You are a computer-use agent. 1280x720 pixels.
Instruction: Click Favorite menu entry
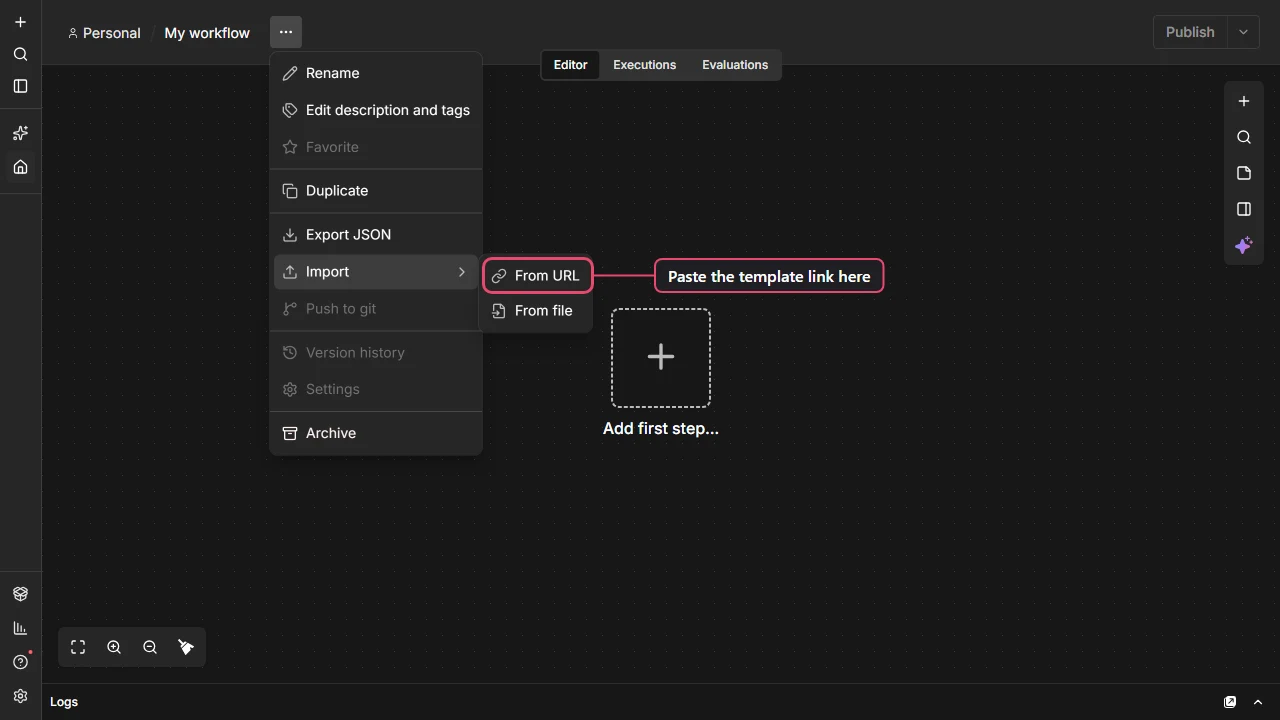pyautogui.click(x=376, y=147)
